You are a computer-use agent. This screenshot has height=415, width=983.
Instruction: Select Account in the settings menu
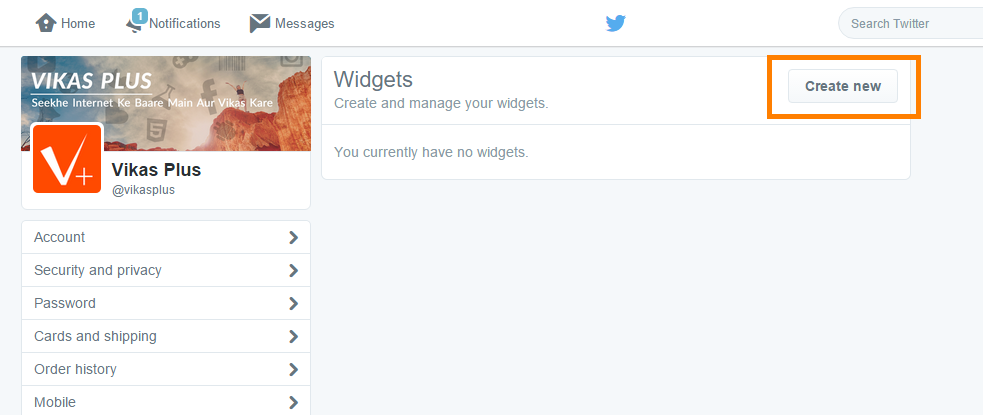[166, 238]
